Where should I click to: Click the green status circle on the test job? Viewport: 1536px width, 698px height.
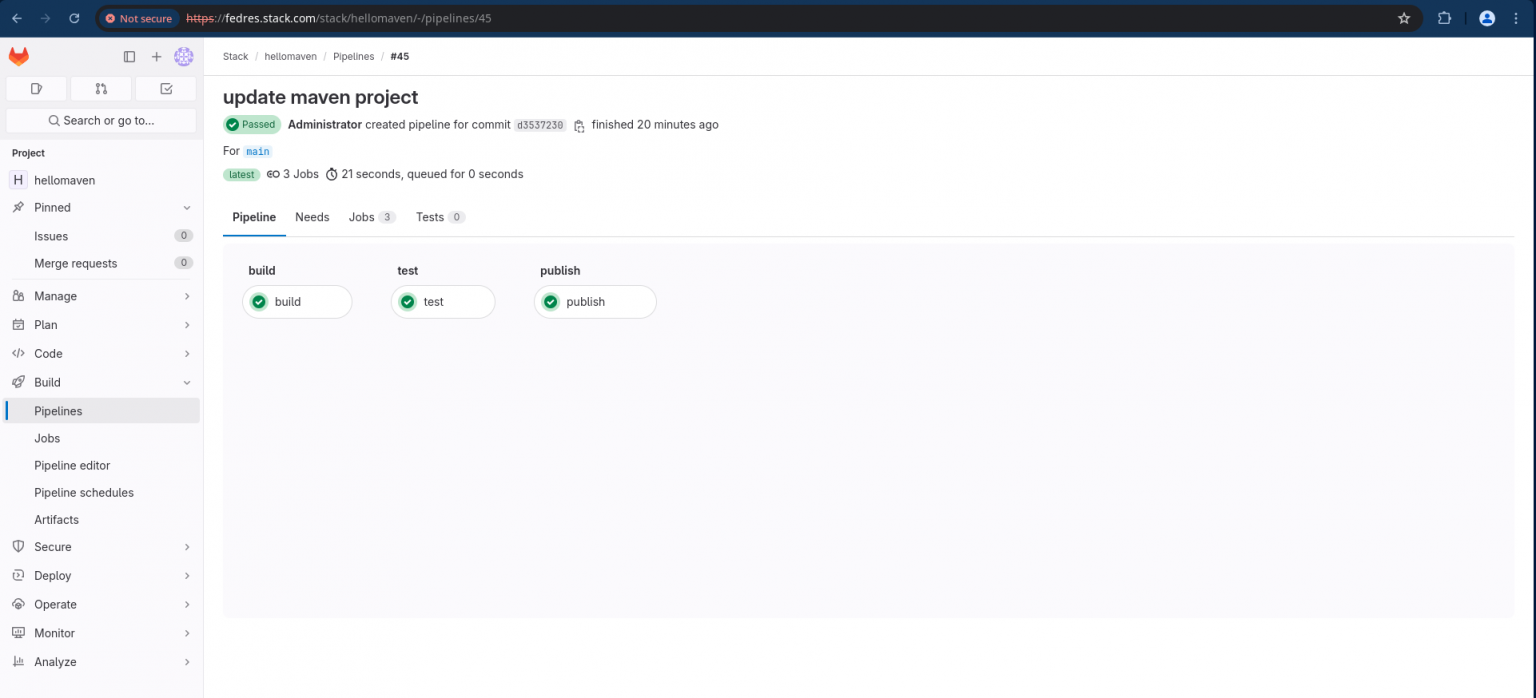pos(407,301)
